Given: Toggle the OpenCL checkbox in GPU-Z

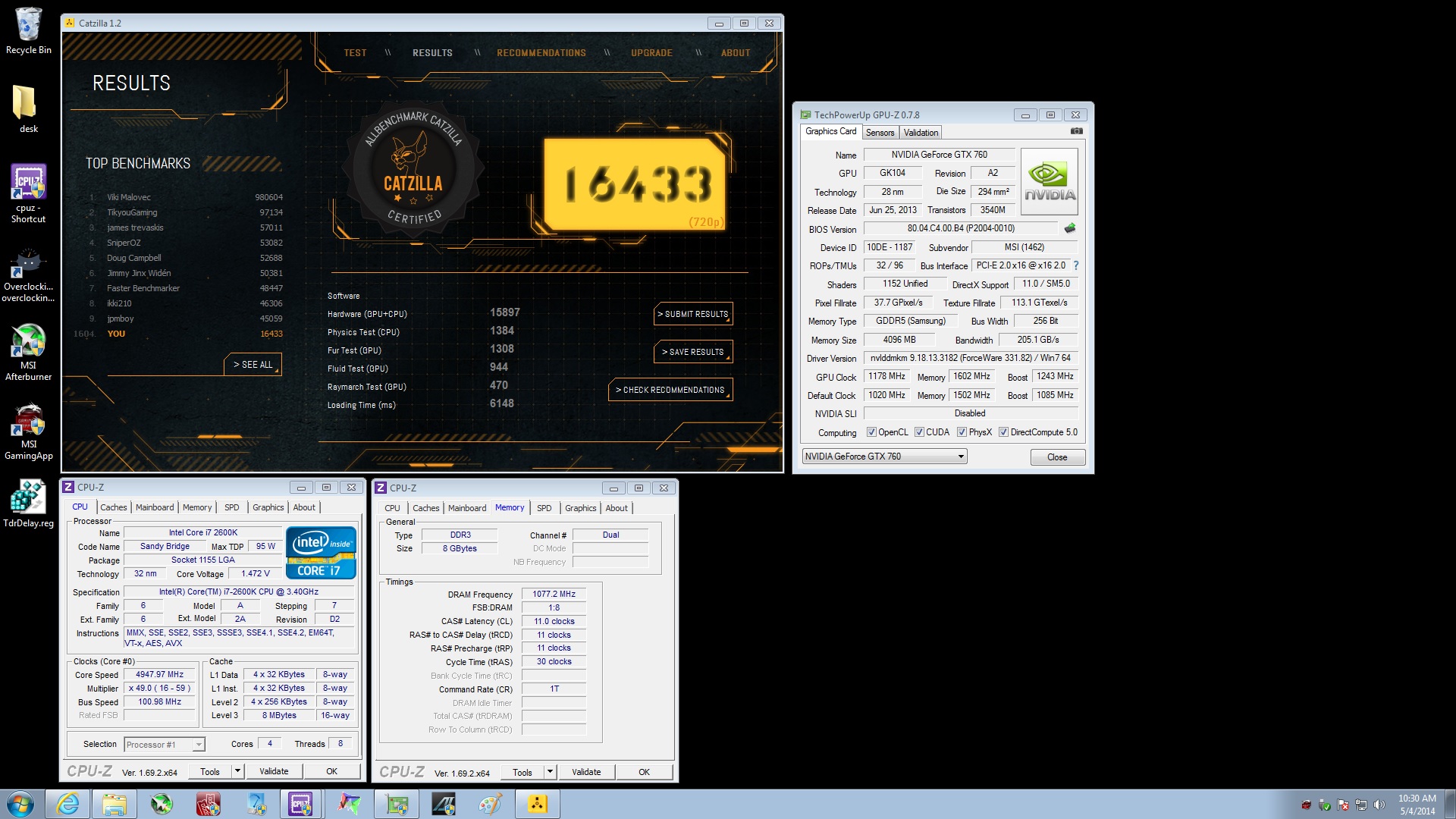Looking at the screenshot, I should click(871, 432).
